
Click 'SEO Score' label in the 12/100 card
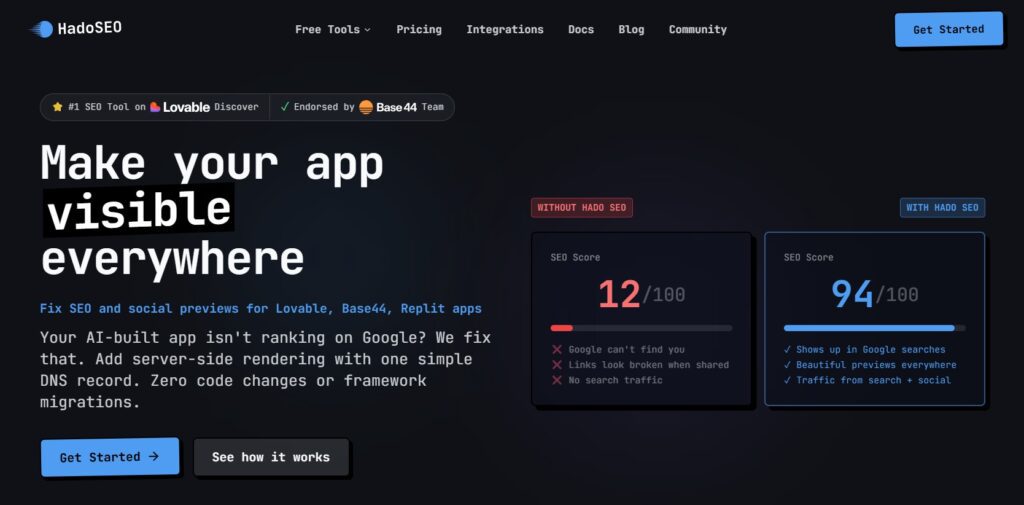tap(575, 257)
